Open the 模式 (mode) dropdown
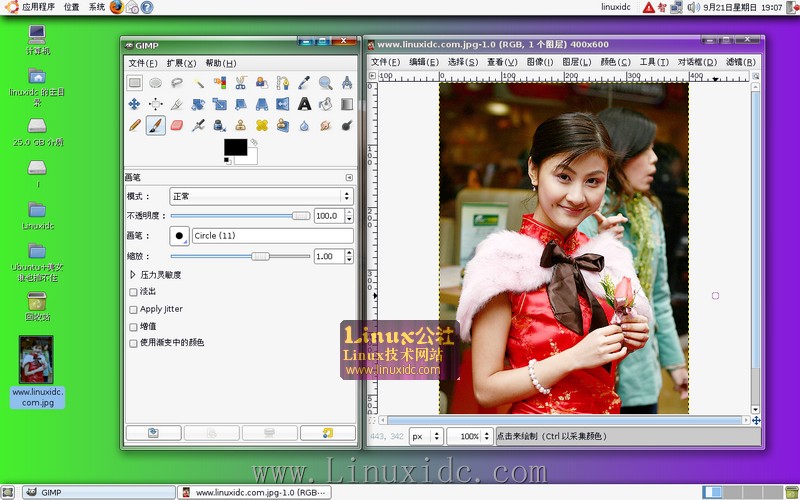Viewport: 800px width, 500px height. pyautogui.click(x=260, y=196)
